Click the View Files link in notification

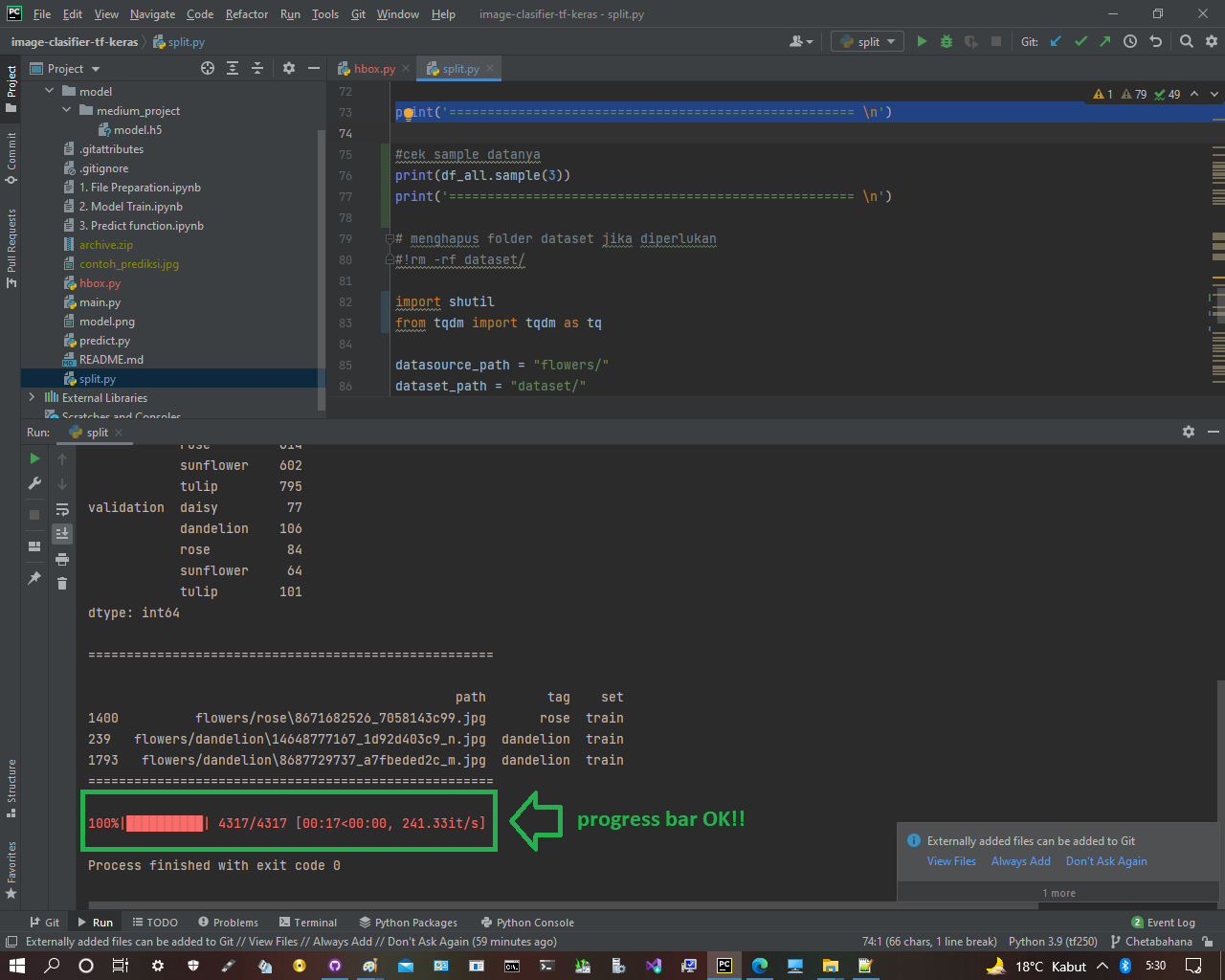(x=951, y=861)
